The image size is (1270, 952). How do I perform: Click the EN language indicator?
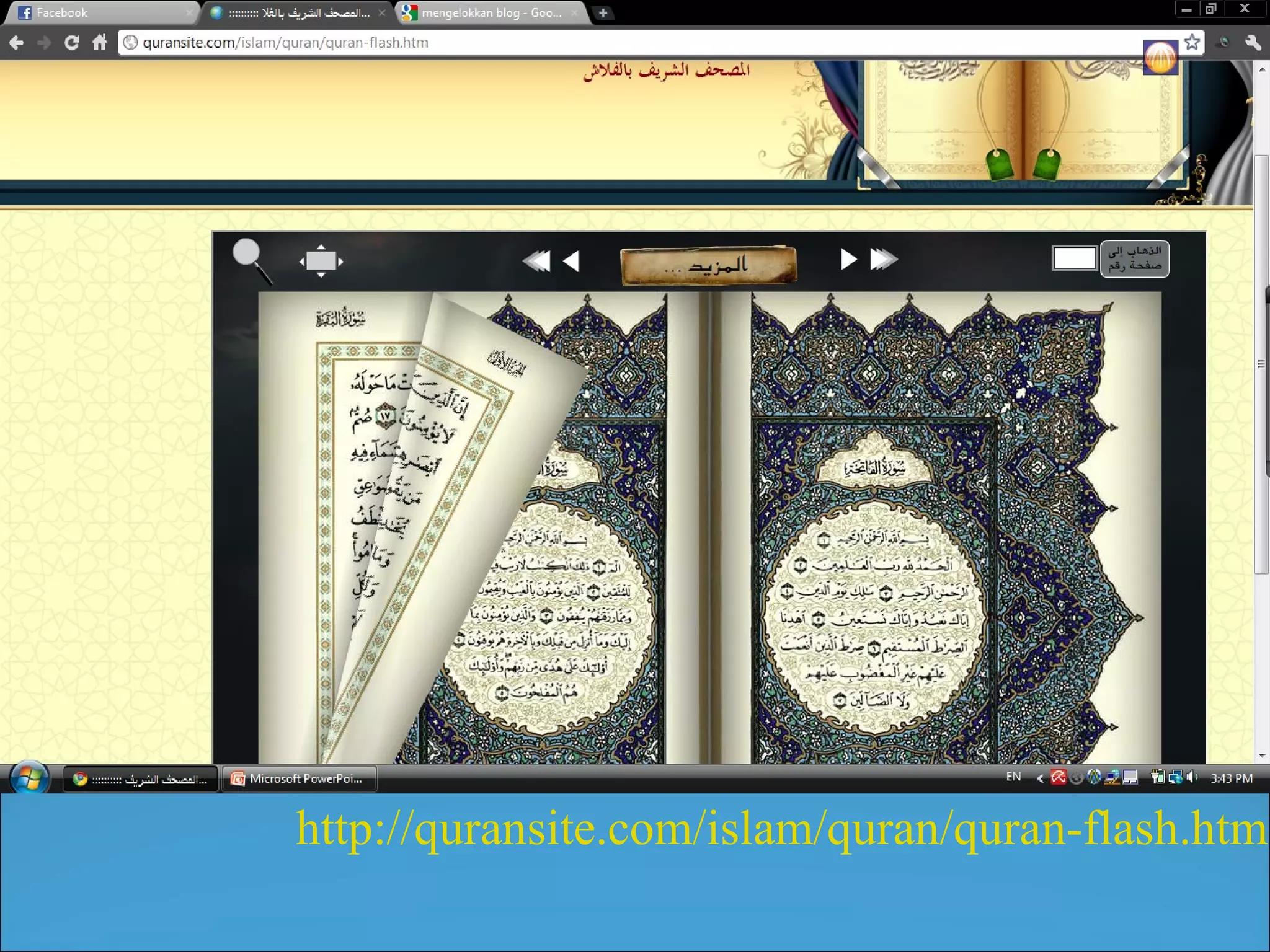tap(1013, 777)
